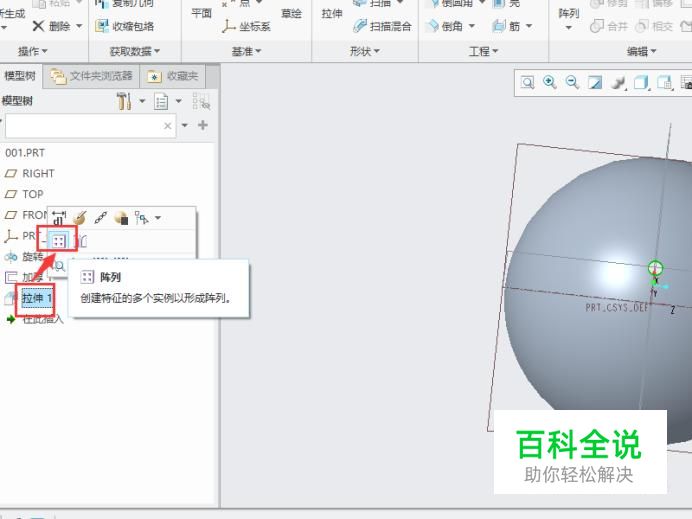The image size is (692, 519).
Task: Click the magnifier icon in mini toolbar
Action: point(60,266)
